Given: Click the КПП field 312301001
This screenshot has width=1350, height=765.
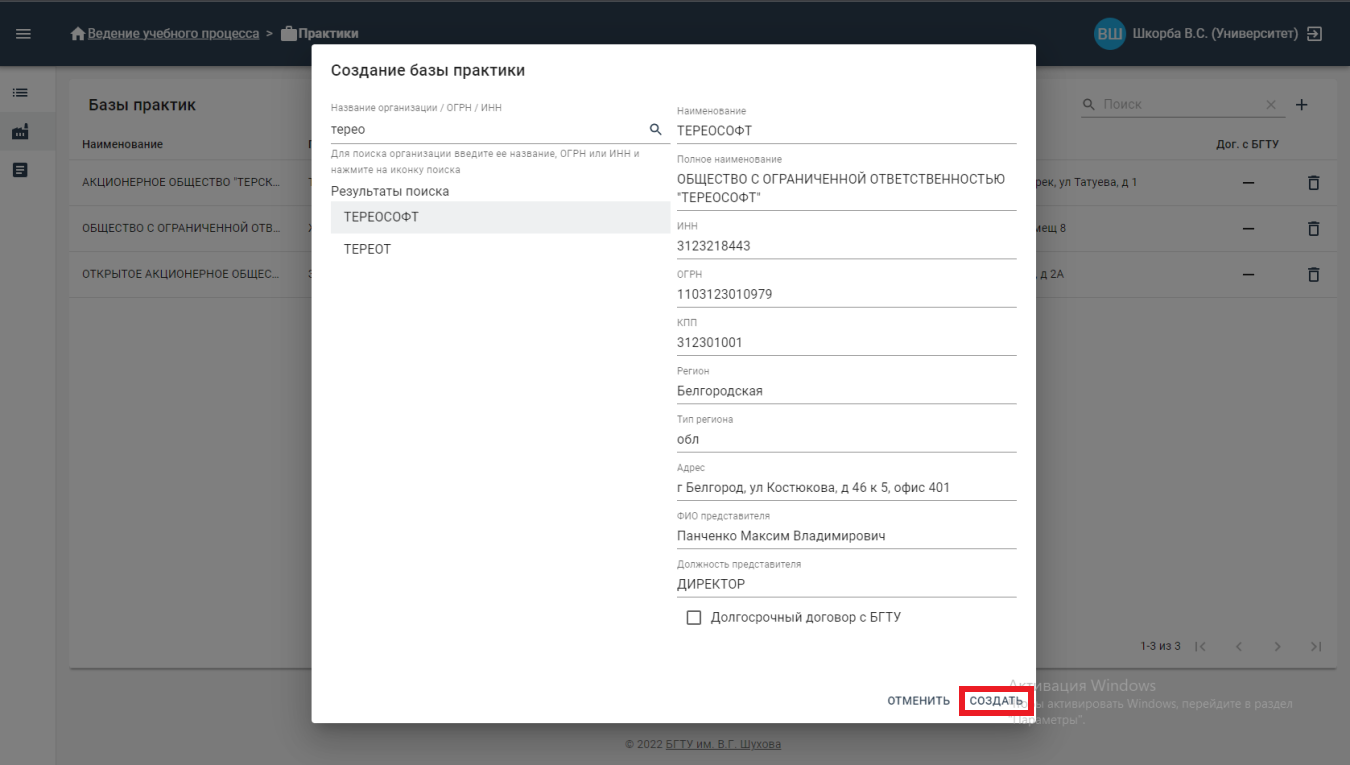Looking at the screenshot, I should pyautogui.click(x=846, y=342).
